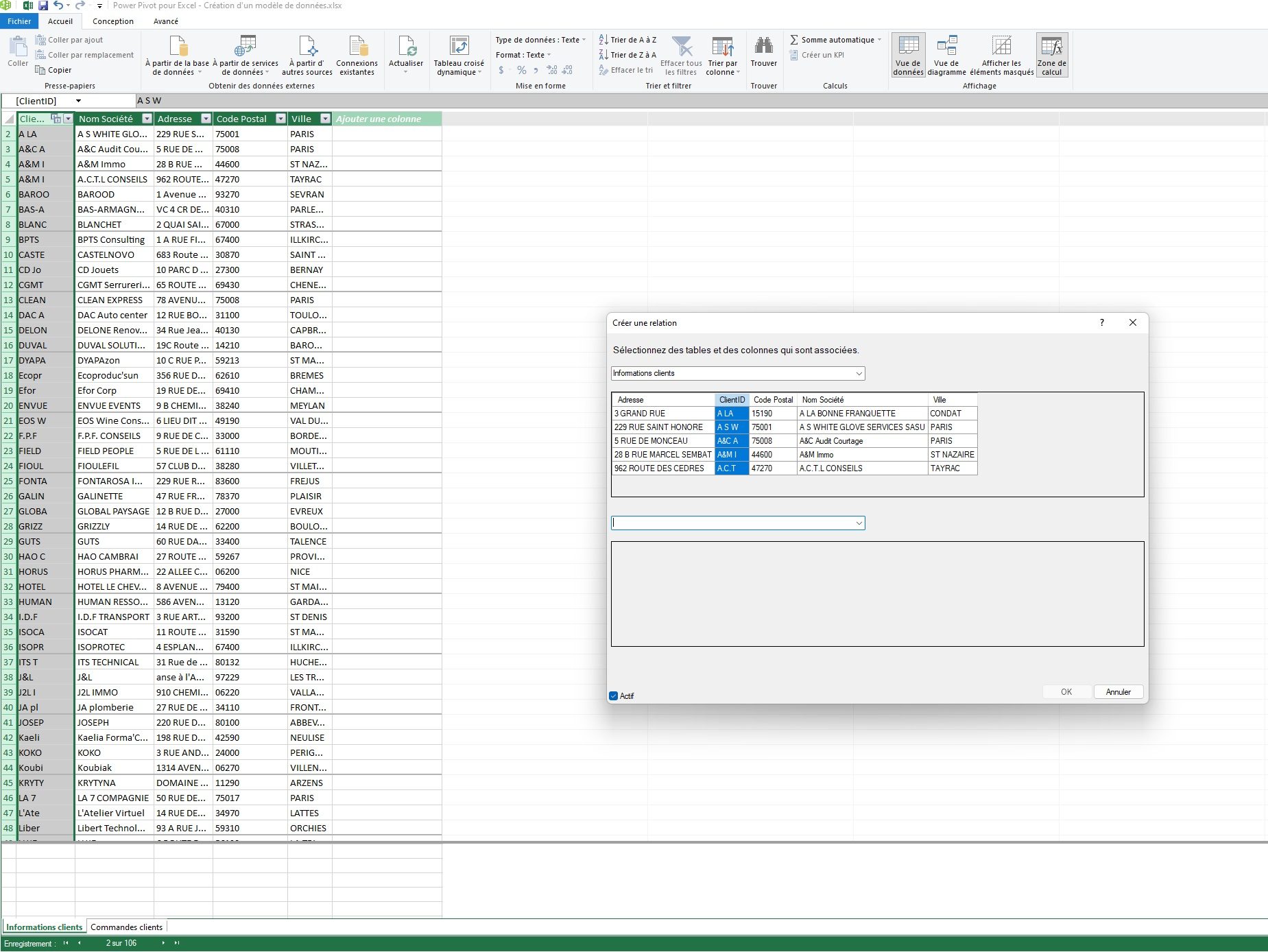Select ClientID column header in dialog preview
Image resolution: width=1268 pixels, height=952 pixels.
pyautogui.click(x=732, y=399)
